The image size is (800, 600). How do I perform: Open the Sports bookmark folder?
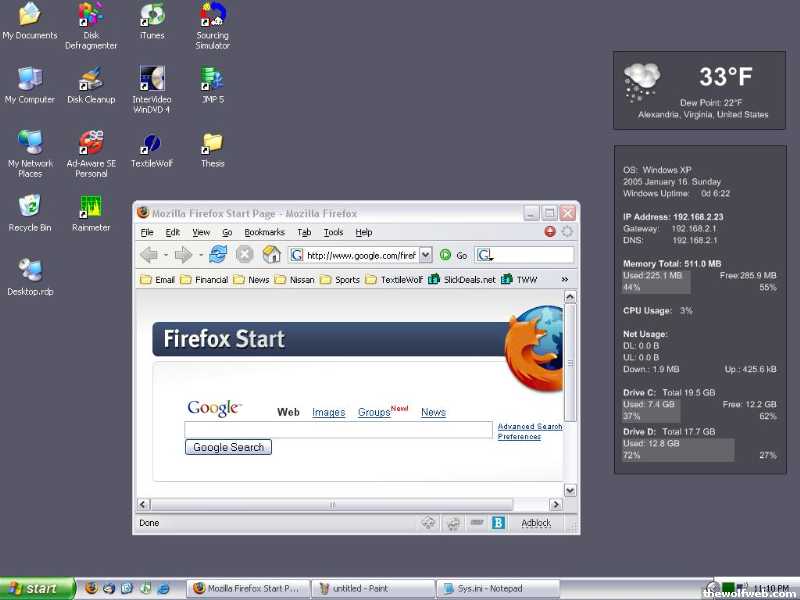pyautogui.click(x=347, y=280)
